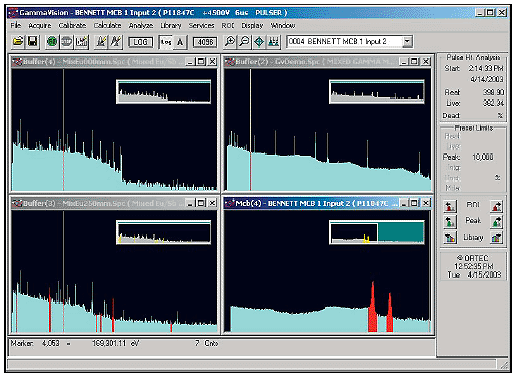Jump to next ROI with right ROI icon
516x376 pixels.
pos(496,206)
